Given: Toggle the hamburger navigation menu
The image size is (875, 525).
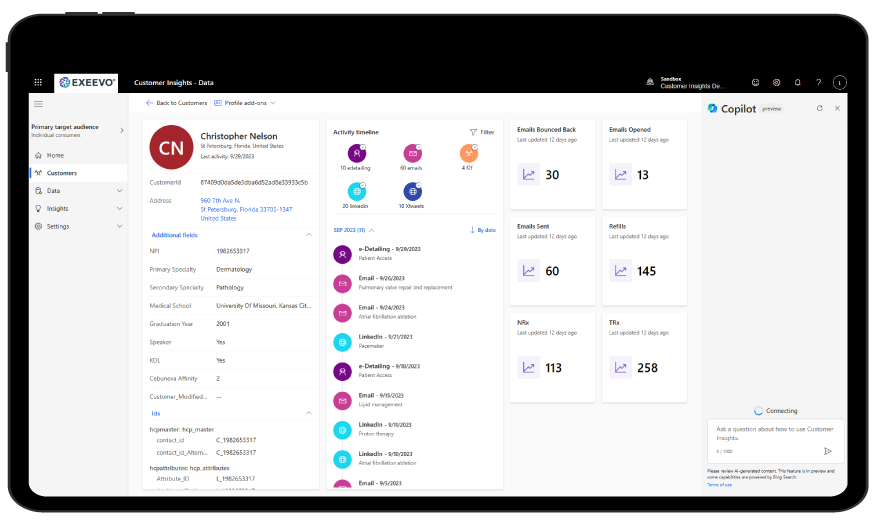Looking at the screenshot, I should point(39,104).
